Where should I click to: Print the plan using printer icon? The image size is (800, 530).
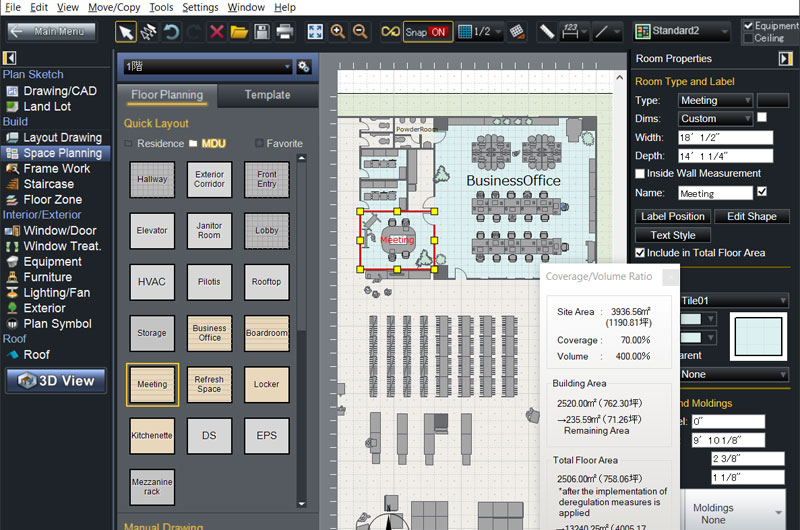(x=285, y=32)
